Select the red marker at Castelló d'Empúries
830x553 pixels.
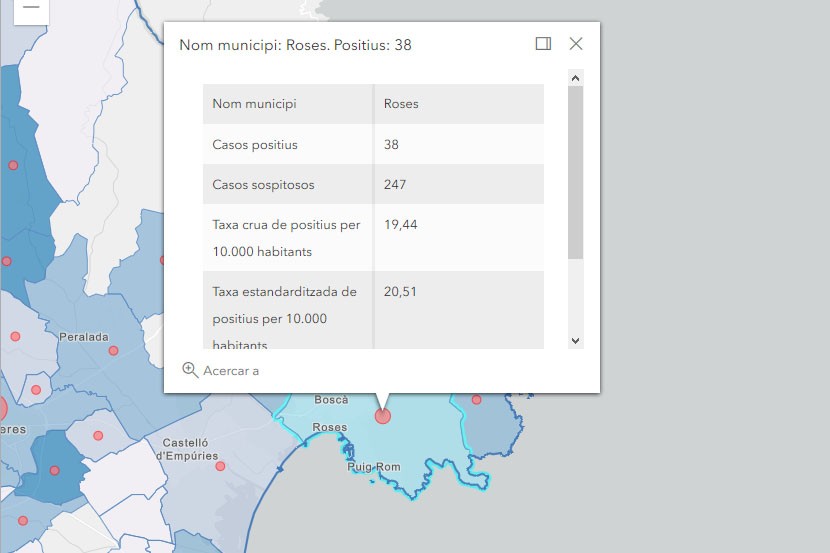point(220,466)
